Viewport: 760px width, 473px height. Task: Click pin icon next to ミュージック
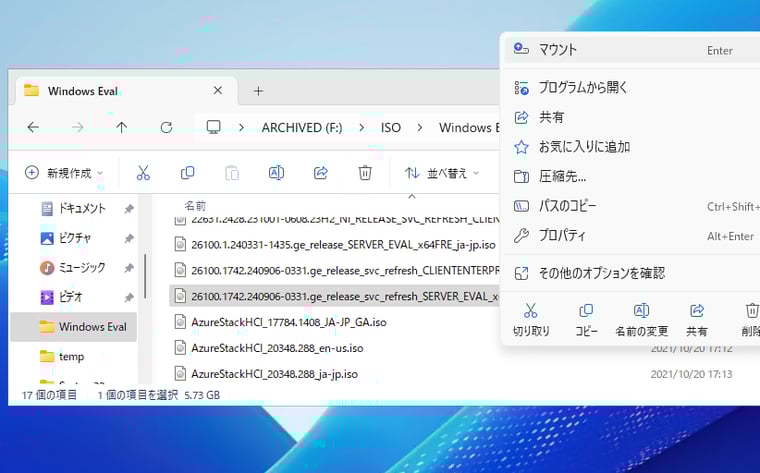tap(129, 268)
